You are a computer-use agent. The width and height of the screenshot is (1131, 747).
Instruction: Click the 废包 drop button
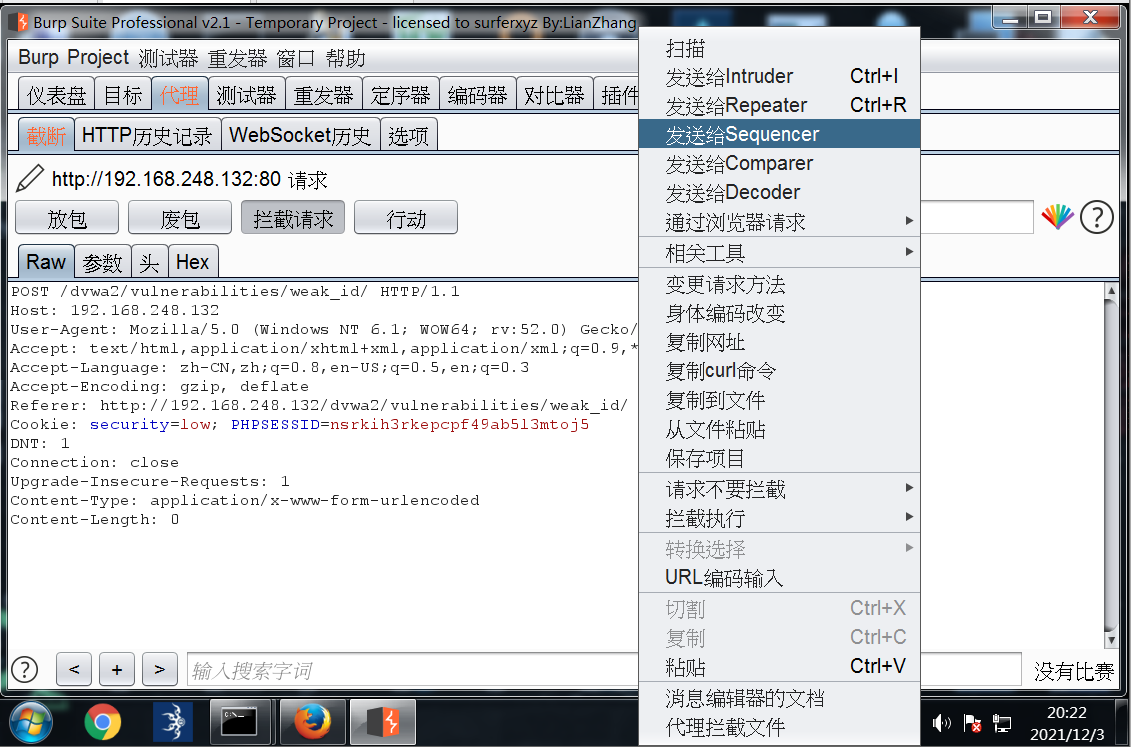pyautogui.click(x=180, y=218)
